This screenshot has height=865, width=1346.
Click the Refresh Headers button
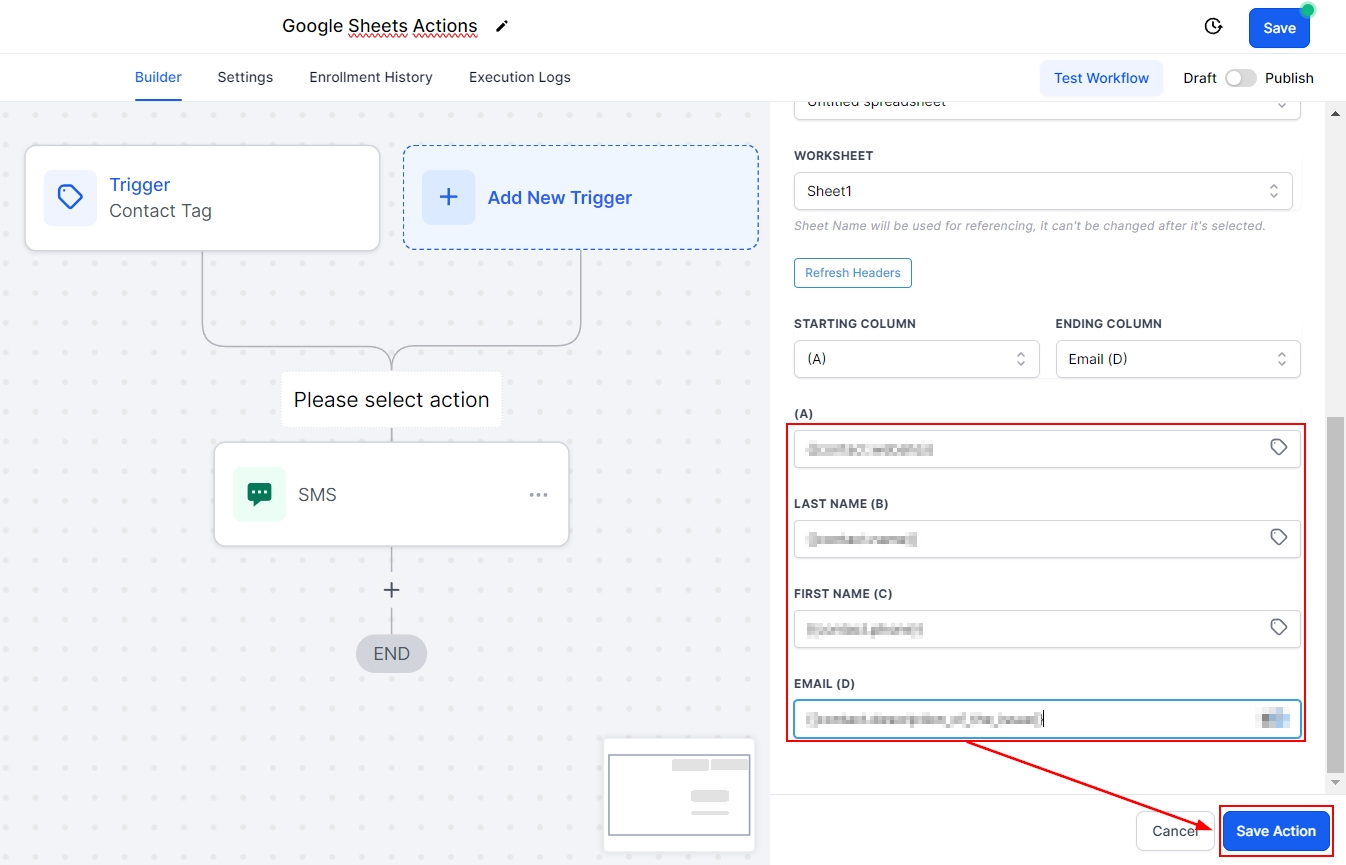(x=852, y=273)
